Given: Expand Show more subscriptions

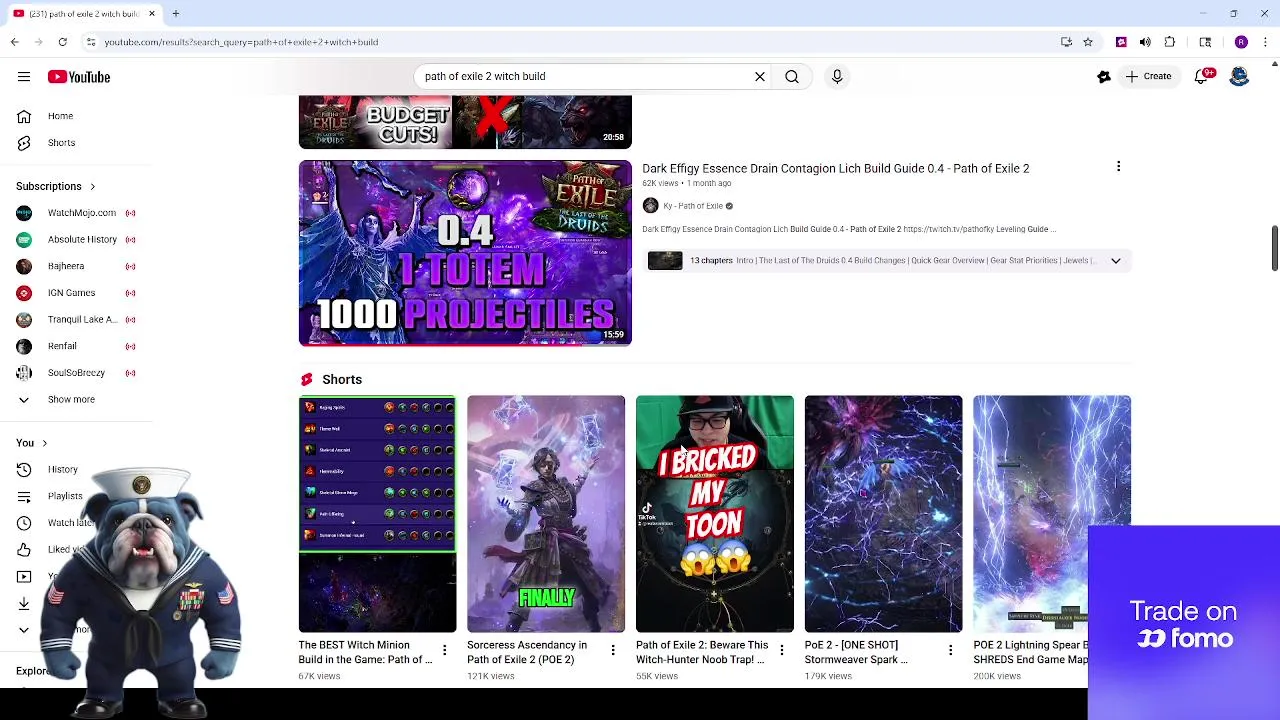Looking at the screenshot, I should (70, 400).
